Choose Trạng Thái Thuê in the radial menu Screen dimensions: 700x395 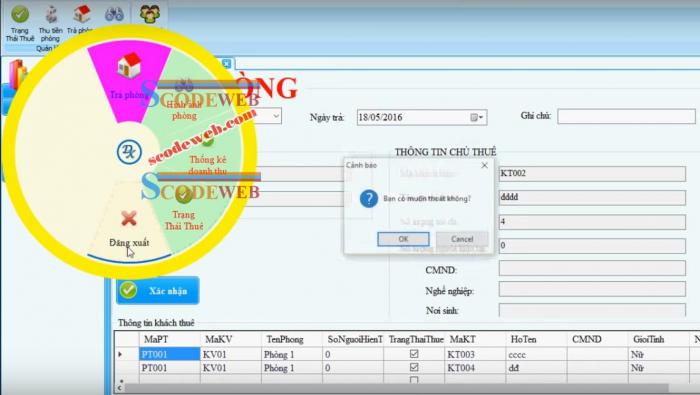[x=183, y=220]
